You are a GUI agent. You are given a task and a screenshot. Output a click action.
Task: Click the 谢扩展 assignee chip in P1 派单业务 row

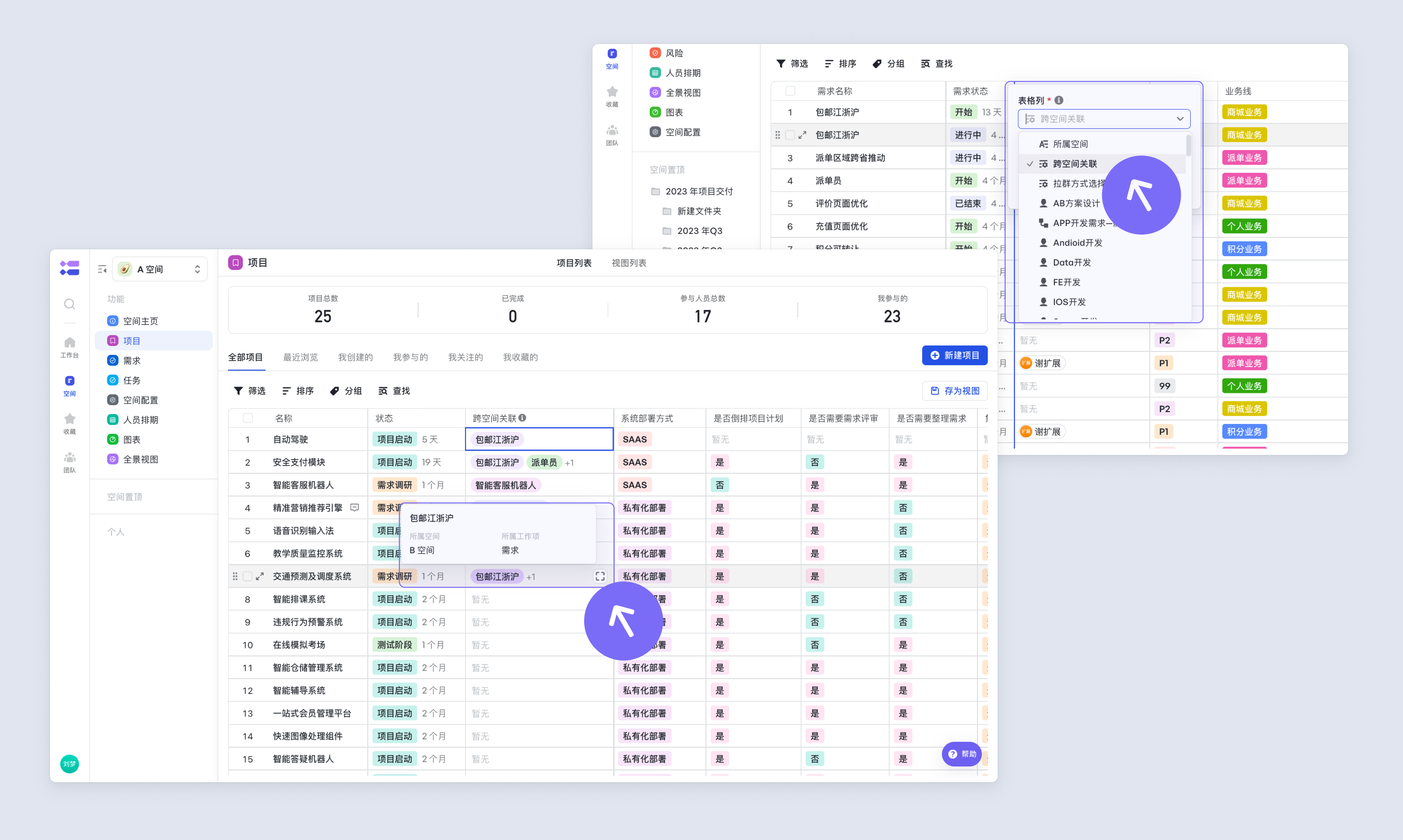1042,363
